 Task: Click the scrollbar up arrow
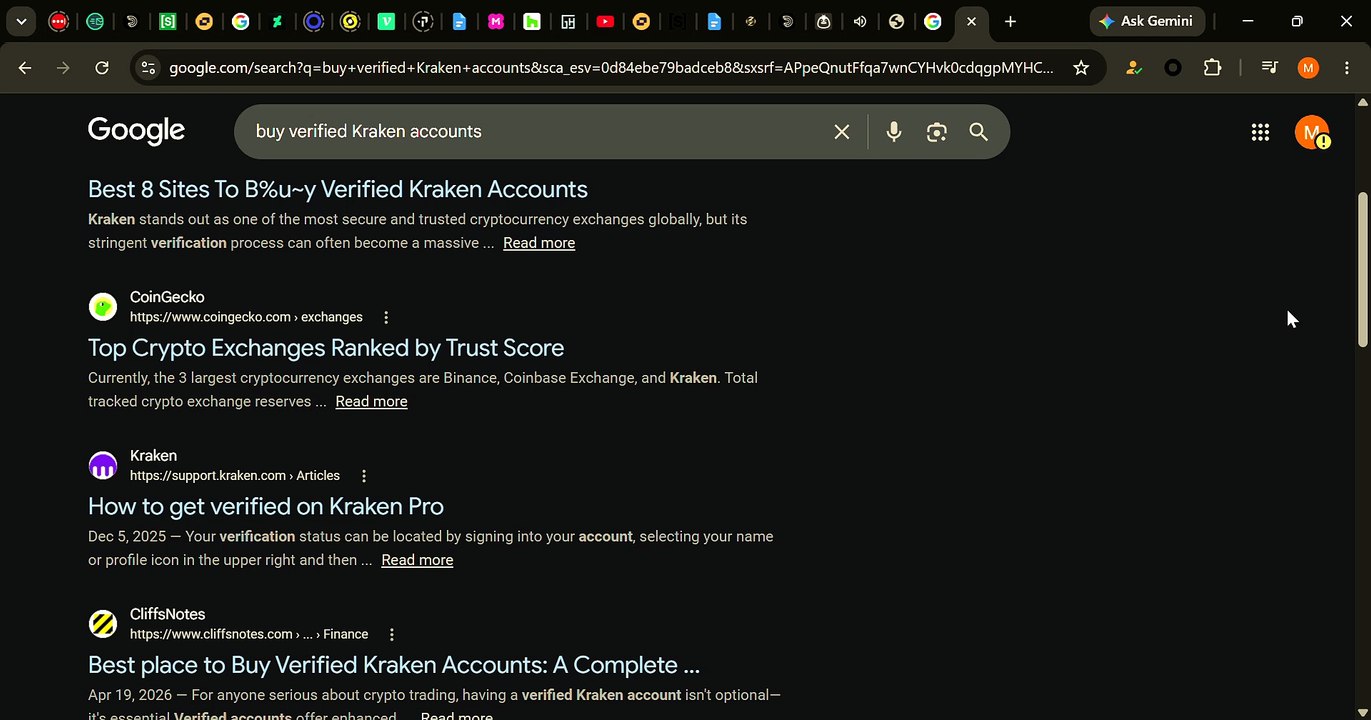(1362, 102)
